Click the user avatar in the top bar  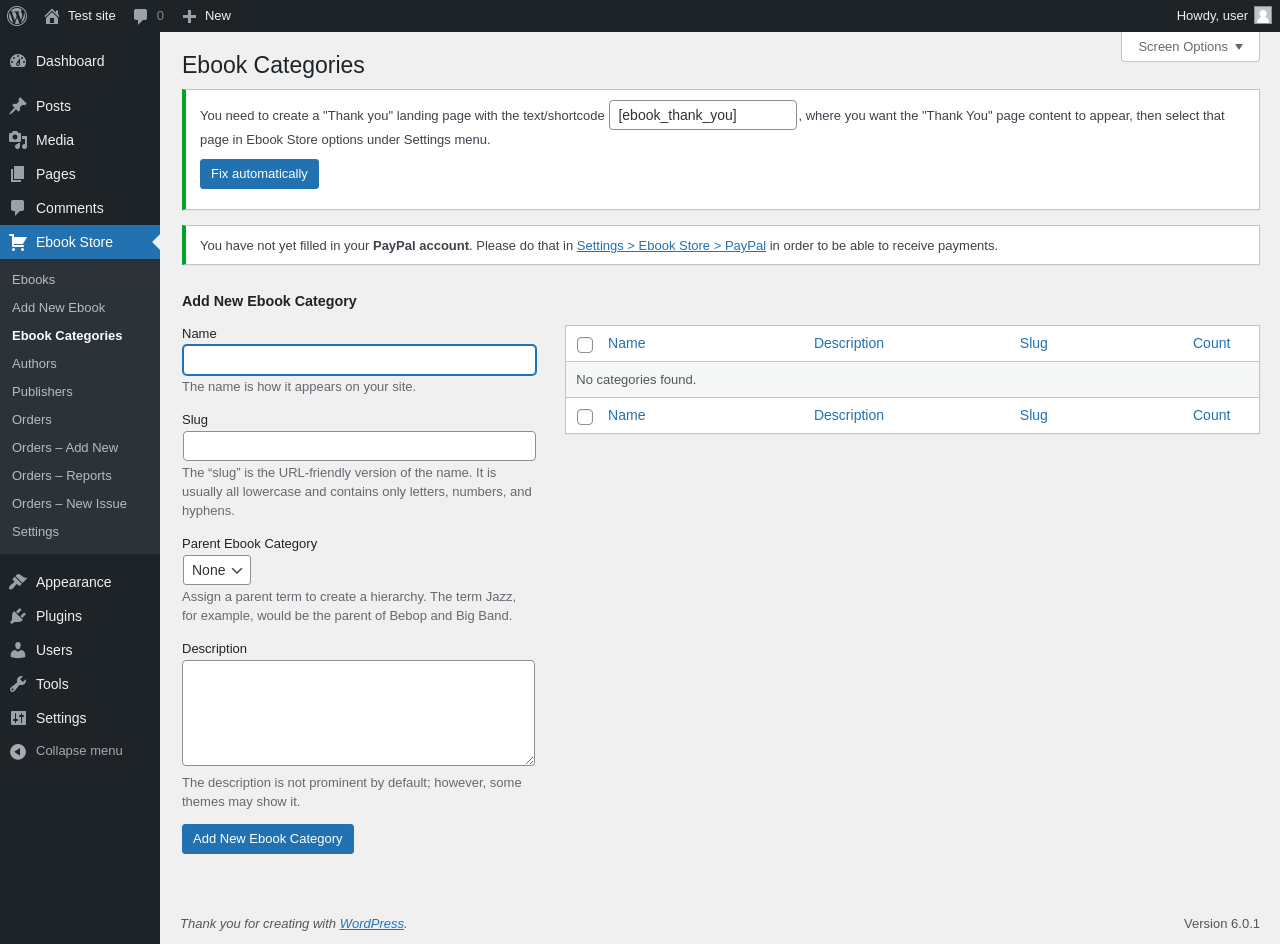pos(1263,15)
